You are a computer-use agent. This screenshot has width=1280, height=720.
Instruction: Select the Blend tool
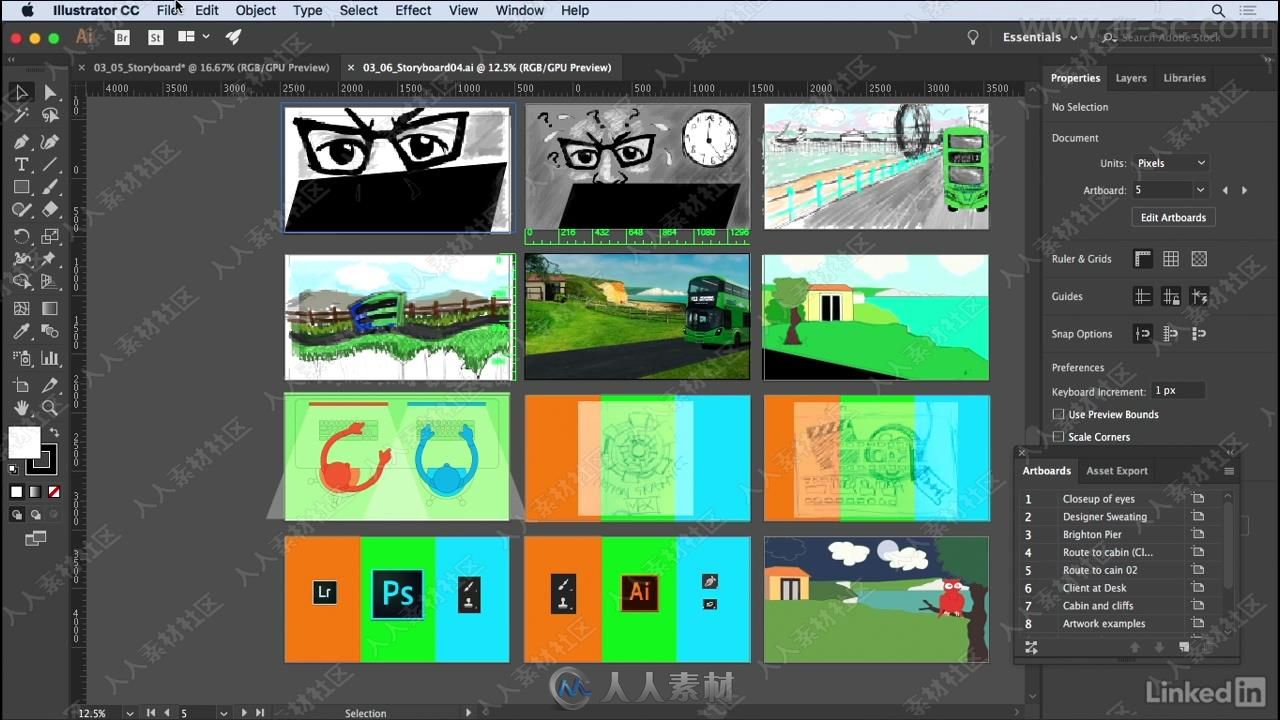49,332
